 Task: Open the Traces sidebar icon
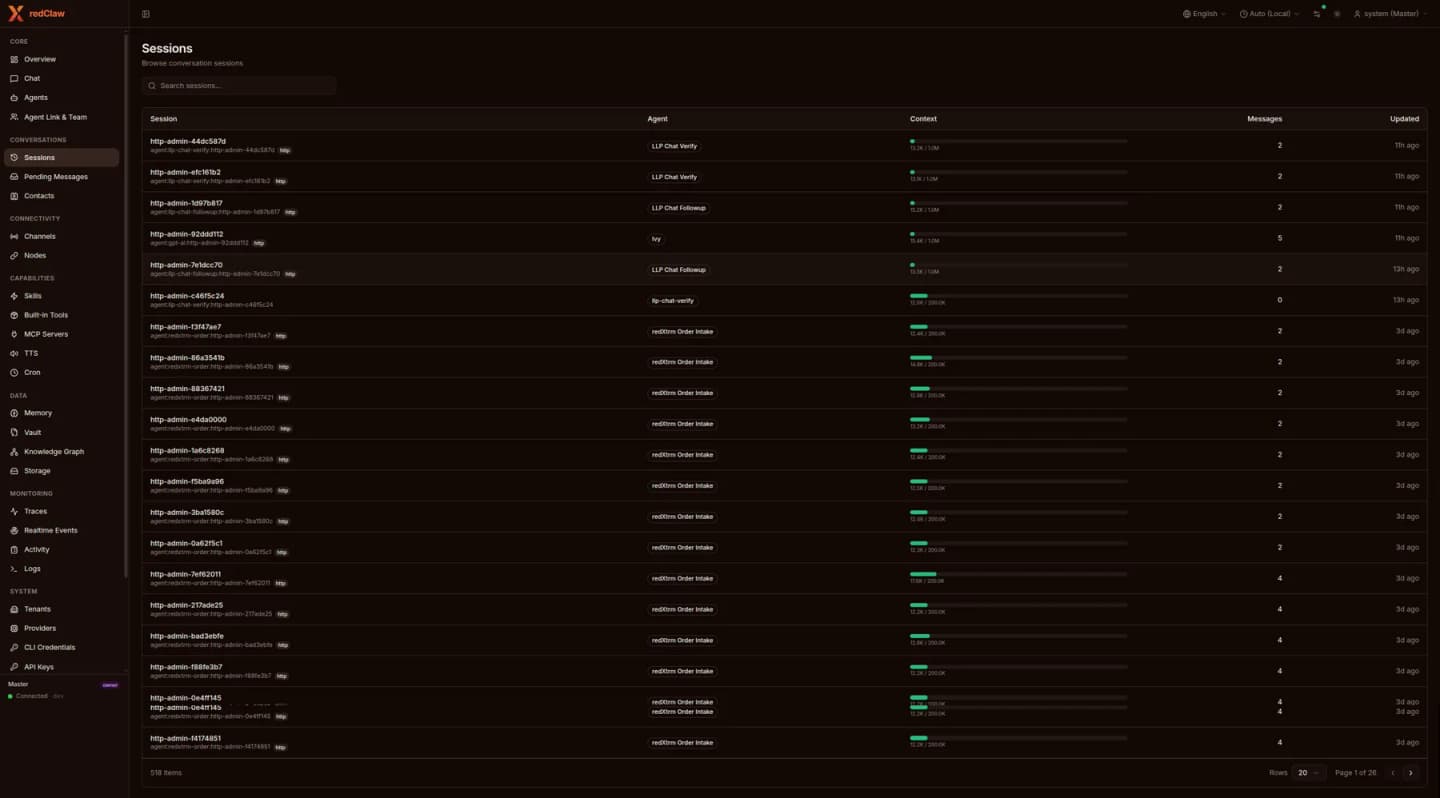tap(14, 511)
